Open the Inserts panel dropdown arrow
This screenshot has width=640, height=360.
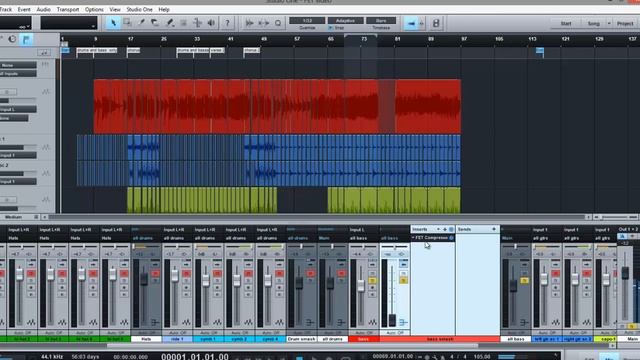point(438,229)
